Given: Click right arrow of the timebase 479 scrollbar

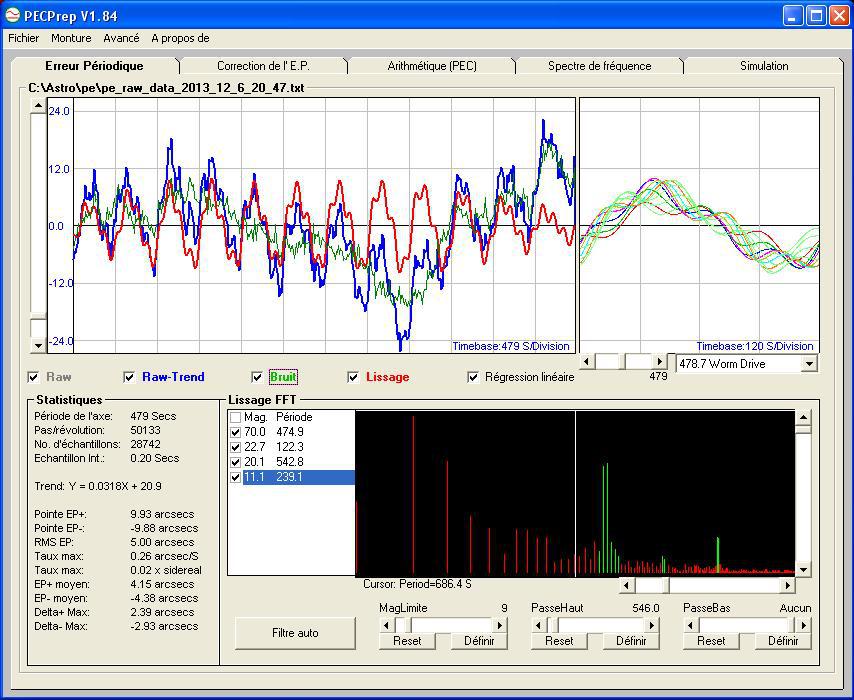Looking at the screenshot, I should [659, 361].
